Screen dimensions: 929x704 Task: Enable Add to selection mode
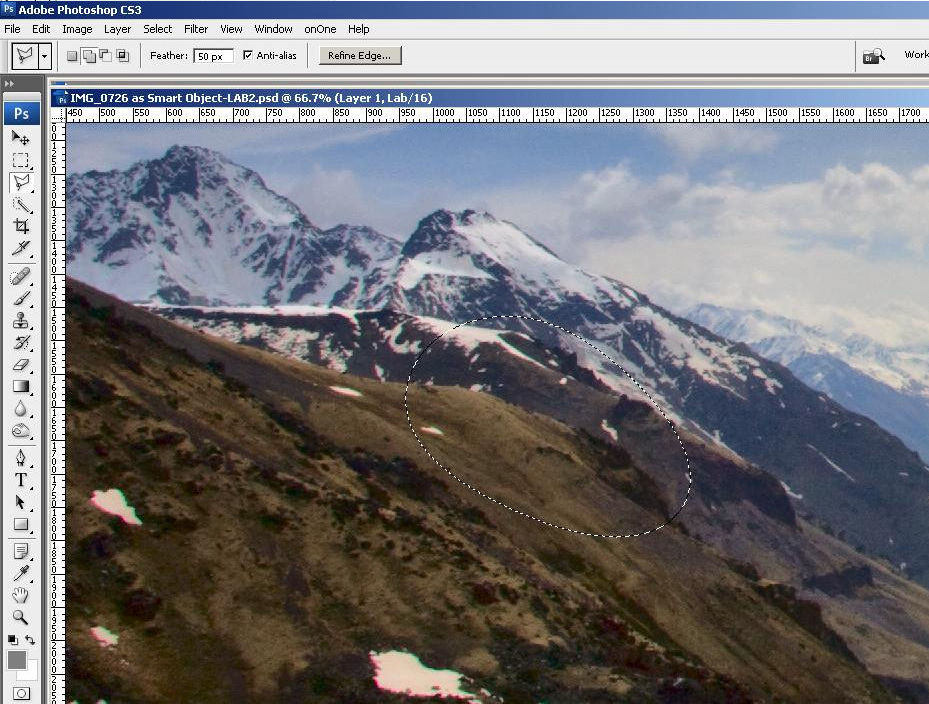89,56
